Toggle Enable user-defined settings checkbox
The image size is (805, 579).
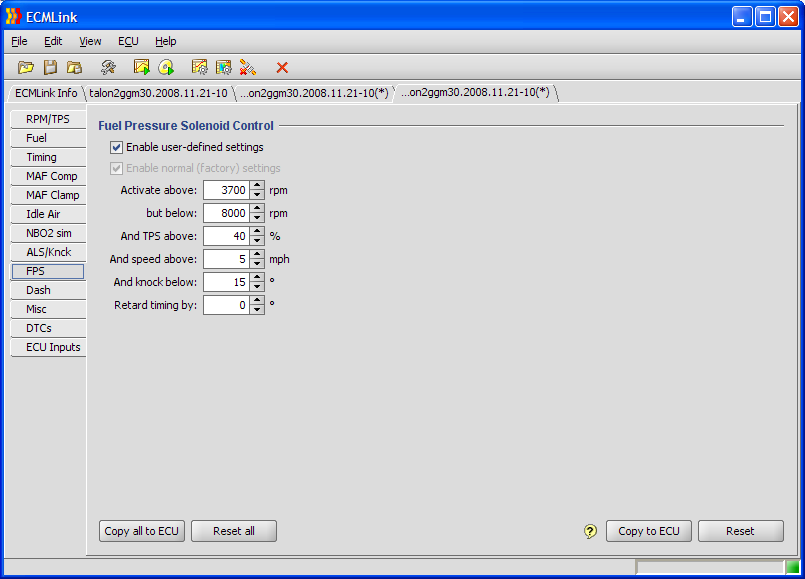pyautogui.click(x=117, y=147)
